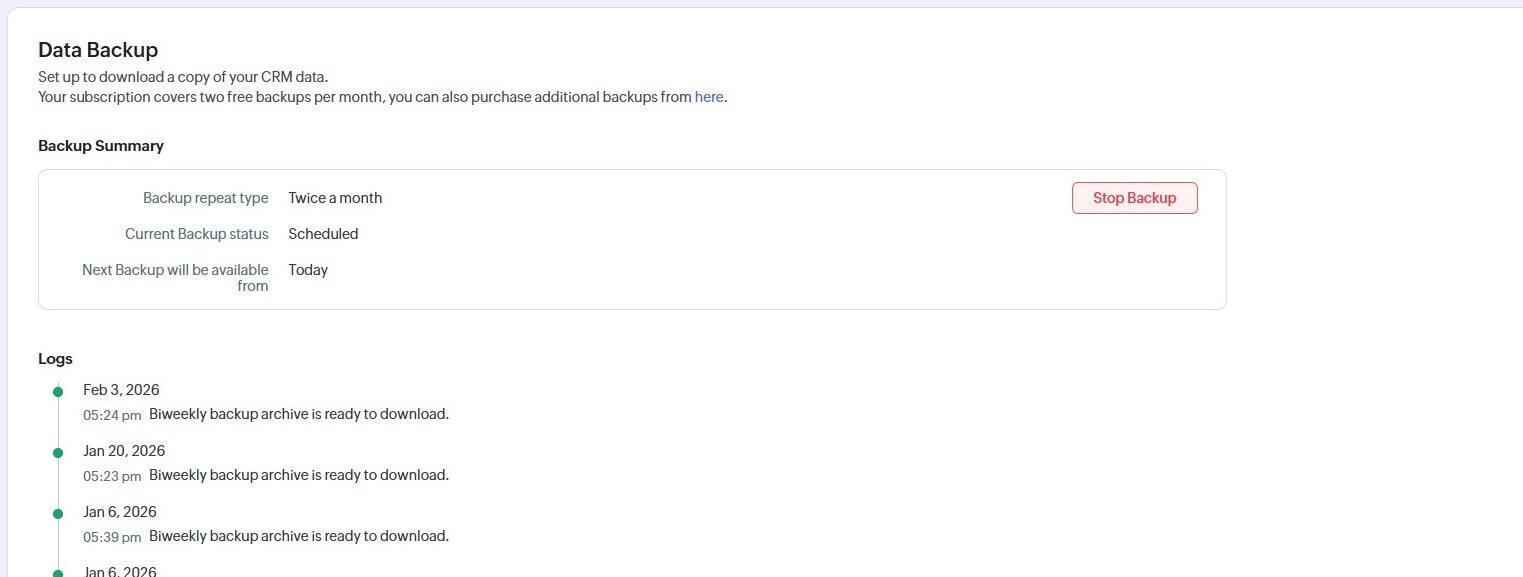Click the Stop Backup button
This screenshot has height=577, width=1523.
click(x=1134, y=198)
